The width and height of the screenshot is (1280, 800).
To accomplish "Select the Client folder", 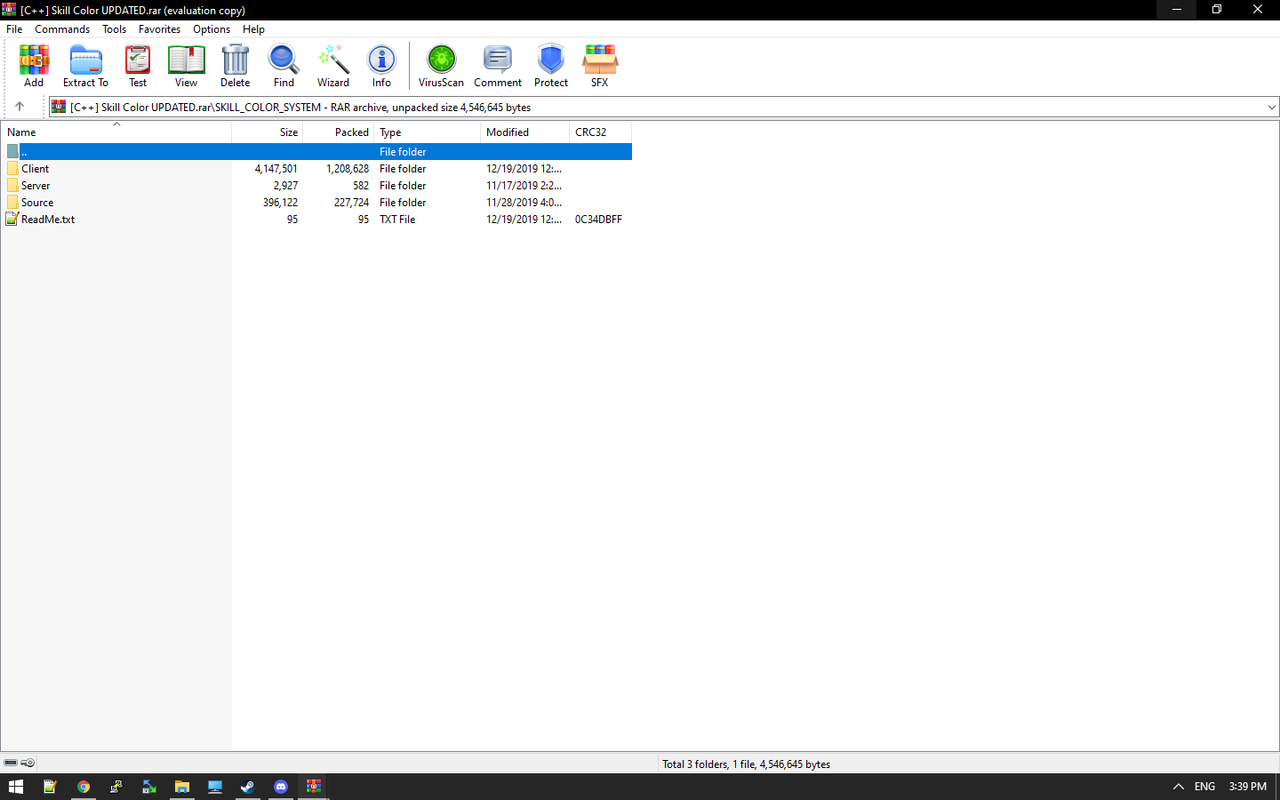I will point(35,169).
